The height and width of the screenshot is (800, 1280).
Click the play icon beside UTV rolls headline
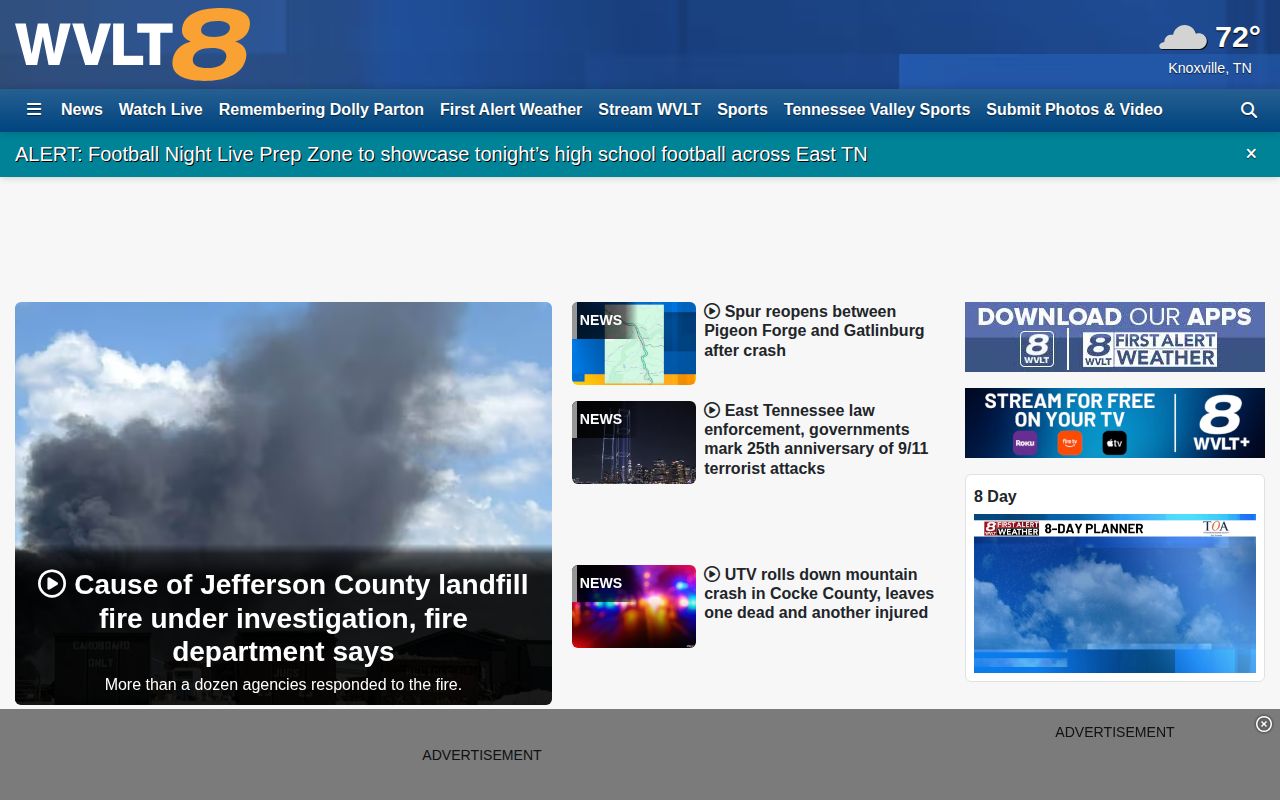tap(712, 575)
